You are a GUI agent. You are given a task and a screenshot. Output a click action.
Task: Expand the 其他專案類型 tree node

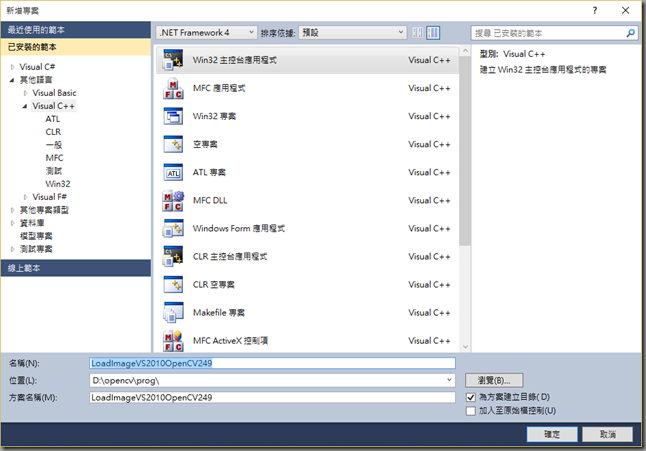pyautogui.click(x=12, y=210)
